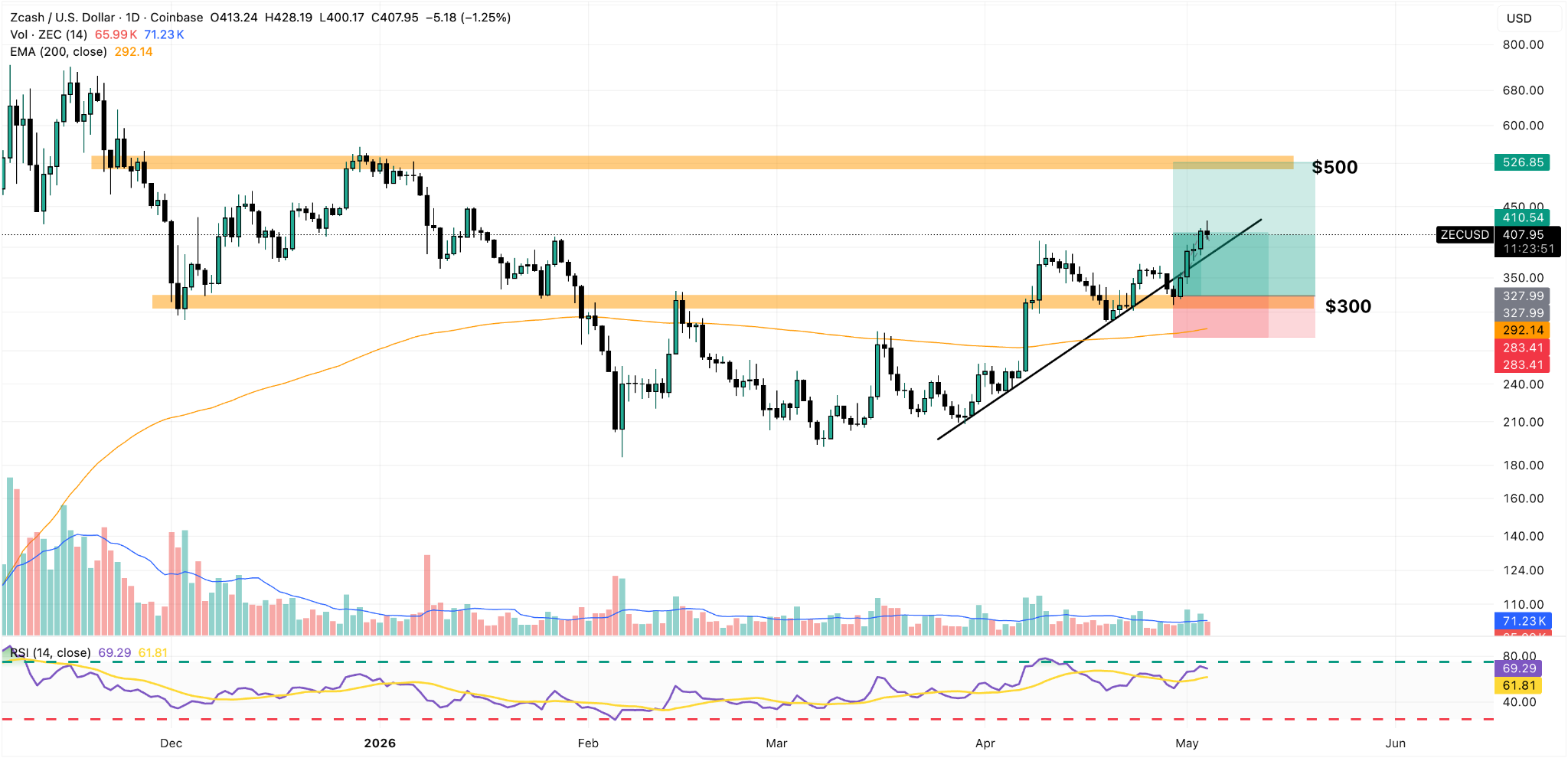The height and width of the screenshot is (758, 1568).
Task: Click the 80.00 RSI axis tick
Action: coord(1519,655)
